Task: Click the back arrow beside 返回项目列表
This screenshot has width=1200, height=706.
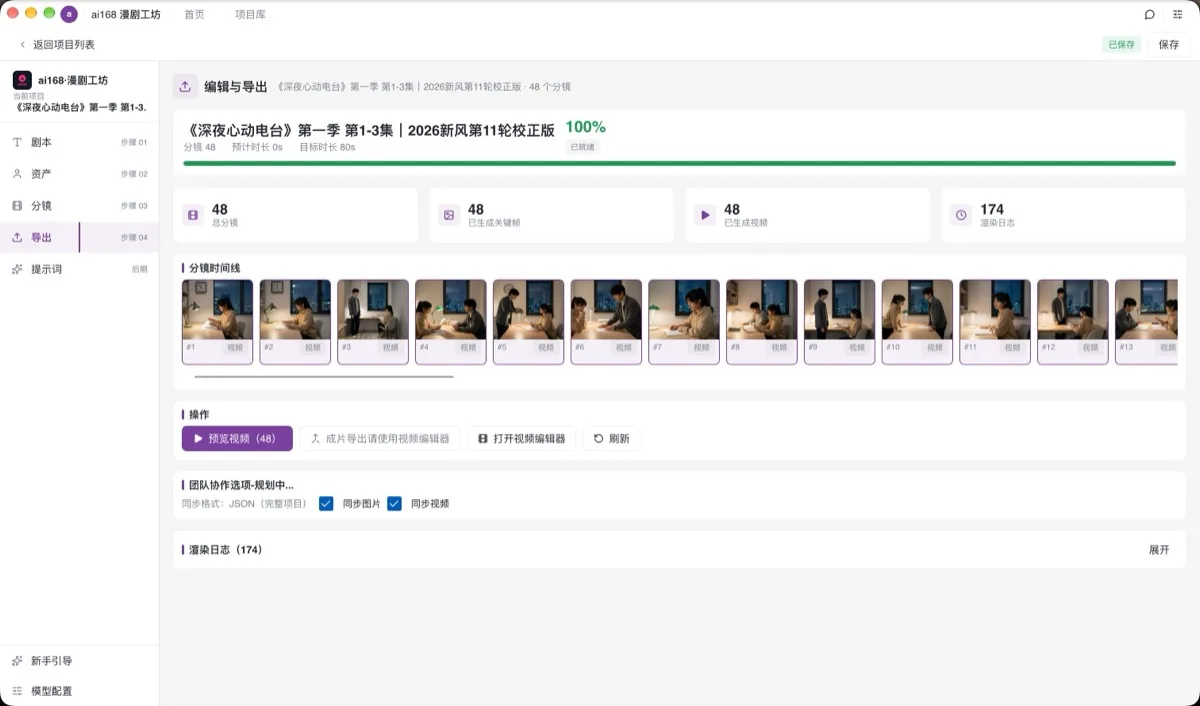Action: 23,45
